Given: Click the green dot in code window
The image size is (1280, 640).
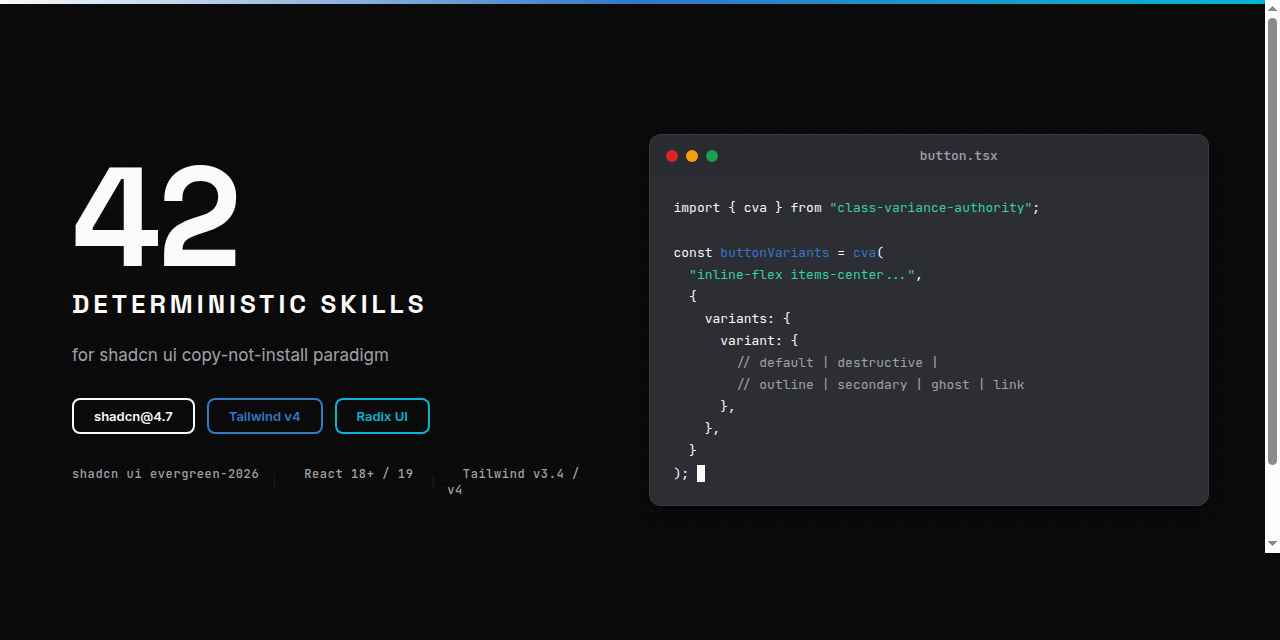Looking at the screenshot, I should pos(712,156).
